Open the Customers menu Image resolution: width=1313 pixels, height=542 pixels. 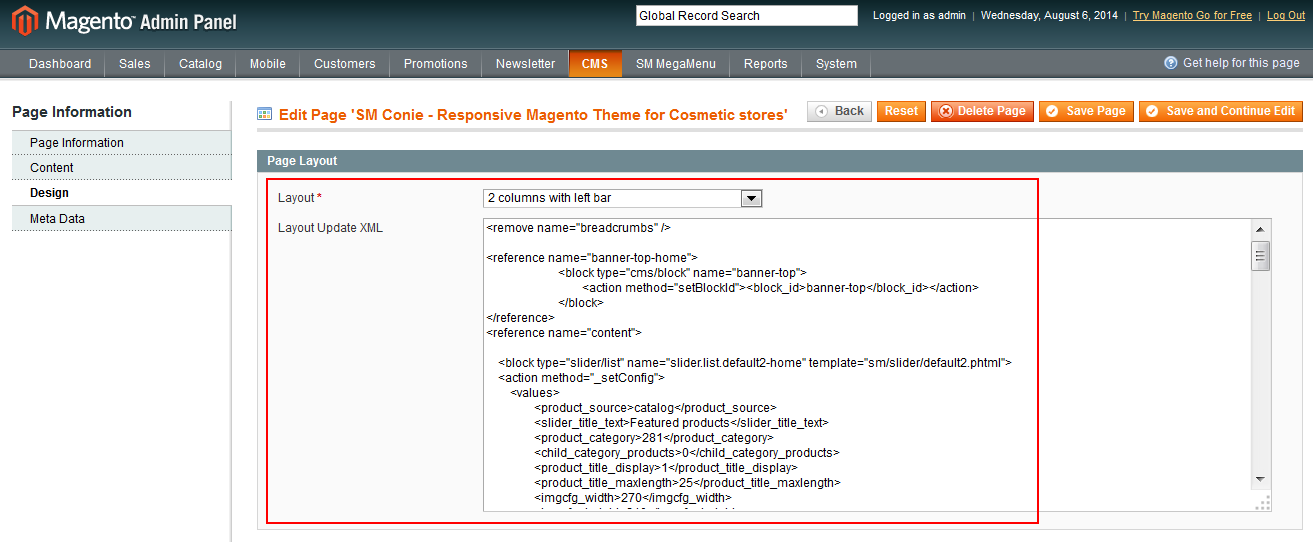pos(345,64)
